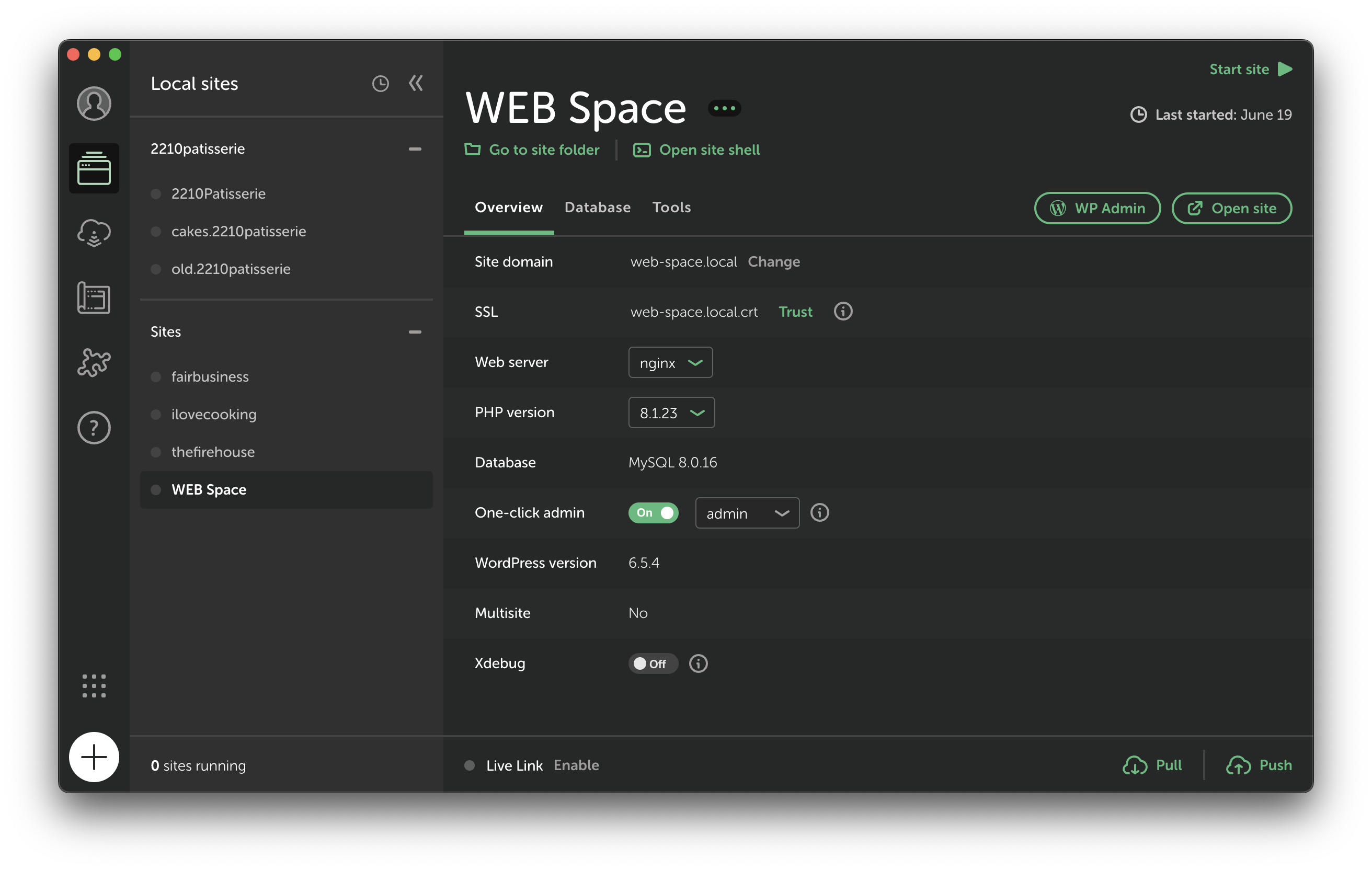Open the Add-ons puzzle piece icon
The height and width of the screenshot is (870, 1372).
point(94,362)
